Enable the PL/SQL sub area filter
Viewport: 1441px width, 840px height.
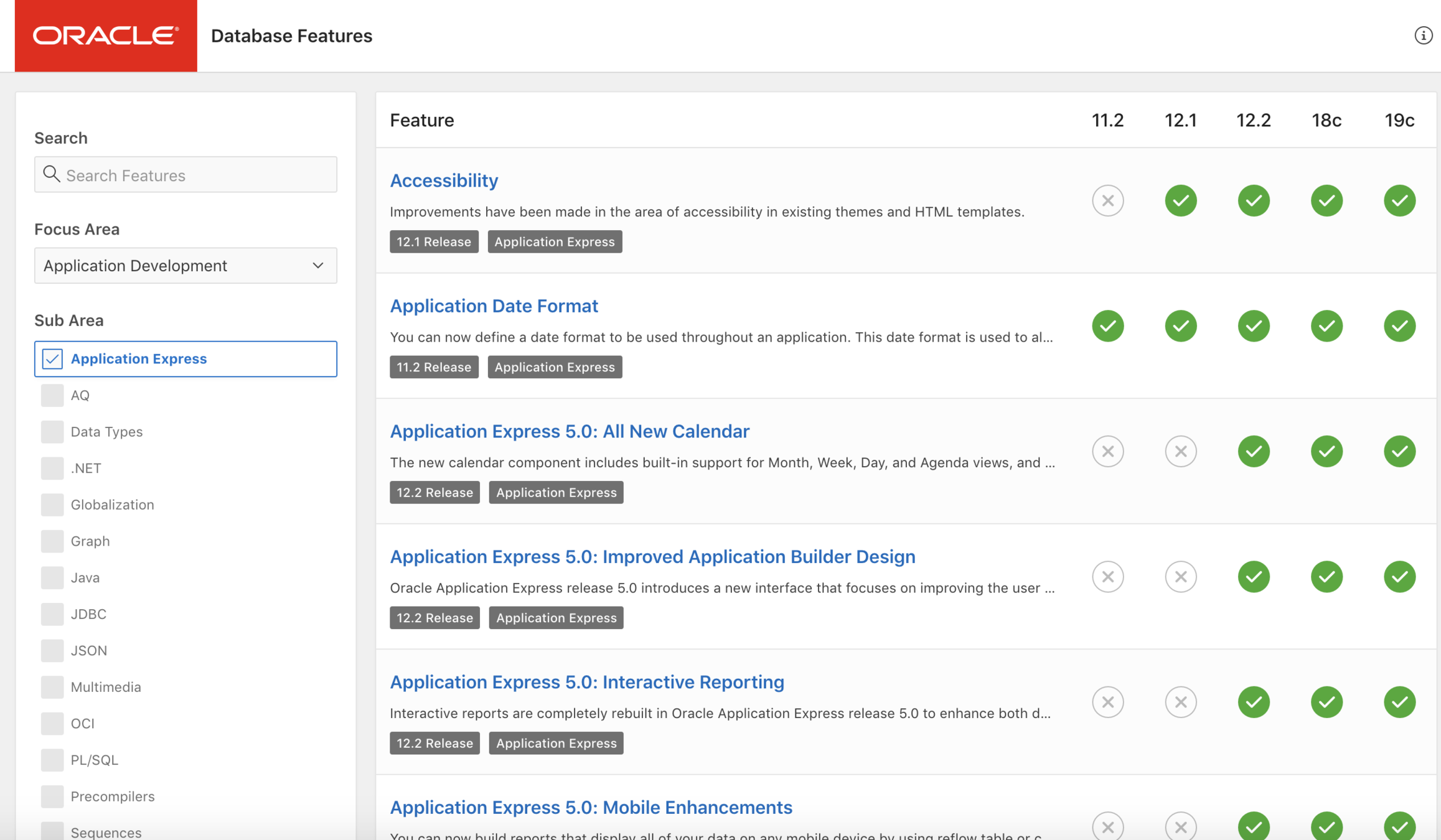(x=52, y=760)
